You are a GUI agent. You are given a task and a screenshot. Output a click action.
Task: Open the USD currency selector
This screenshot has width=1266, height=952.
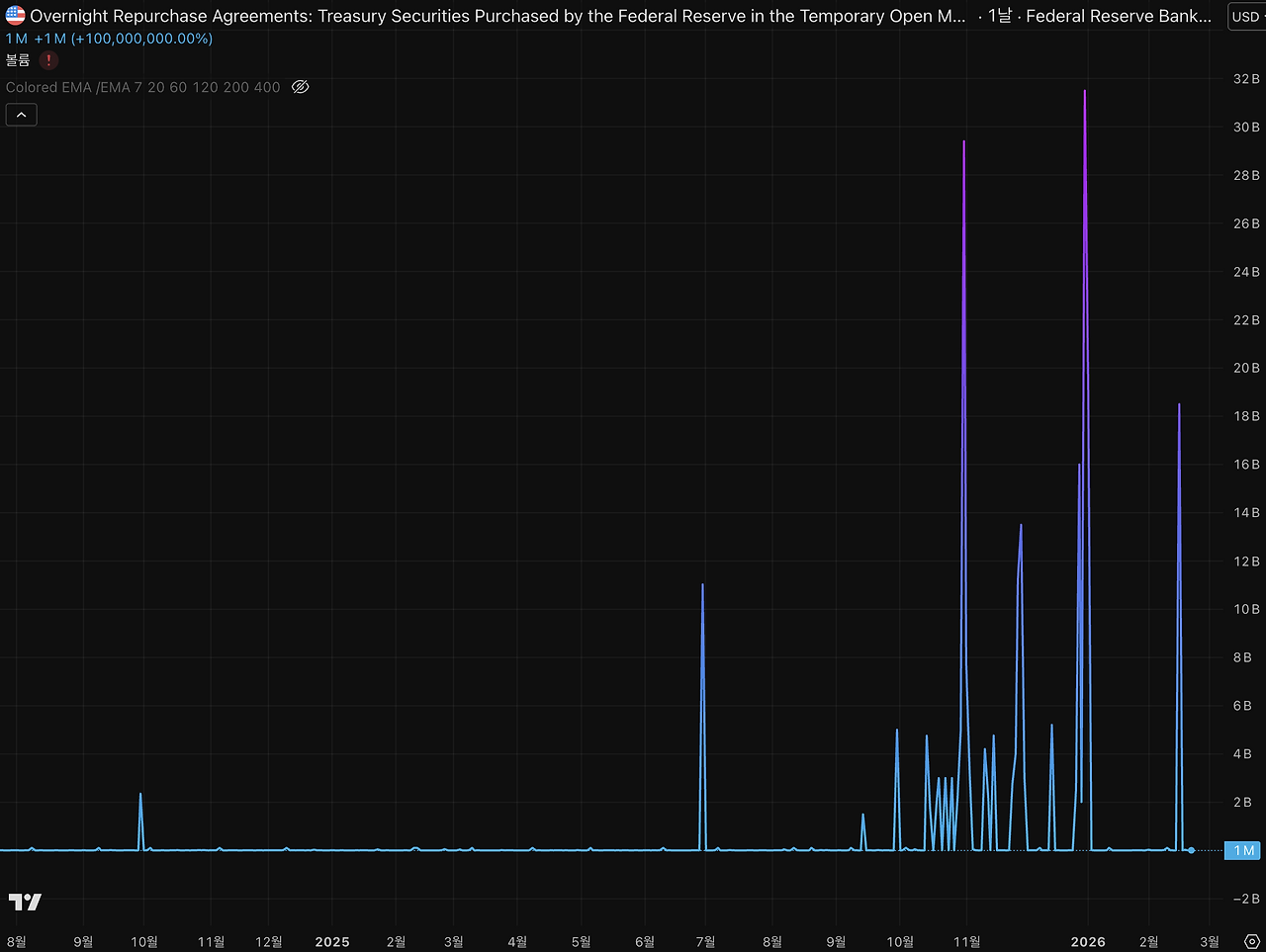(1246, 16)
